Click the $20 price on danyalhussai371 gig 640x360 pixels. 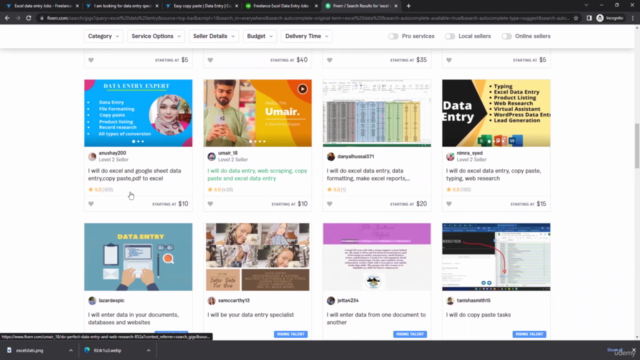tap(422, 204)
